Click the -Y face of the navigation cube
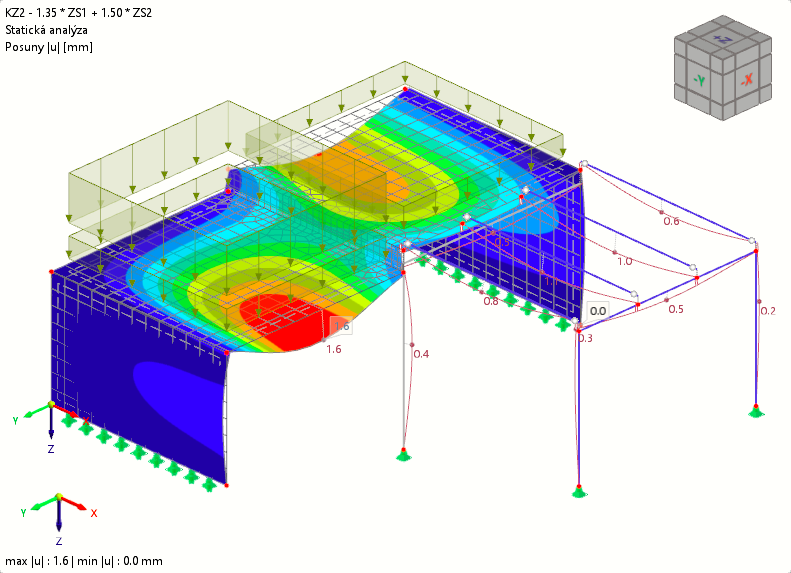The height and width of the screenshot is (573, 791). click(699, 80)
